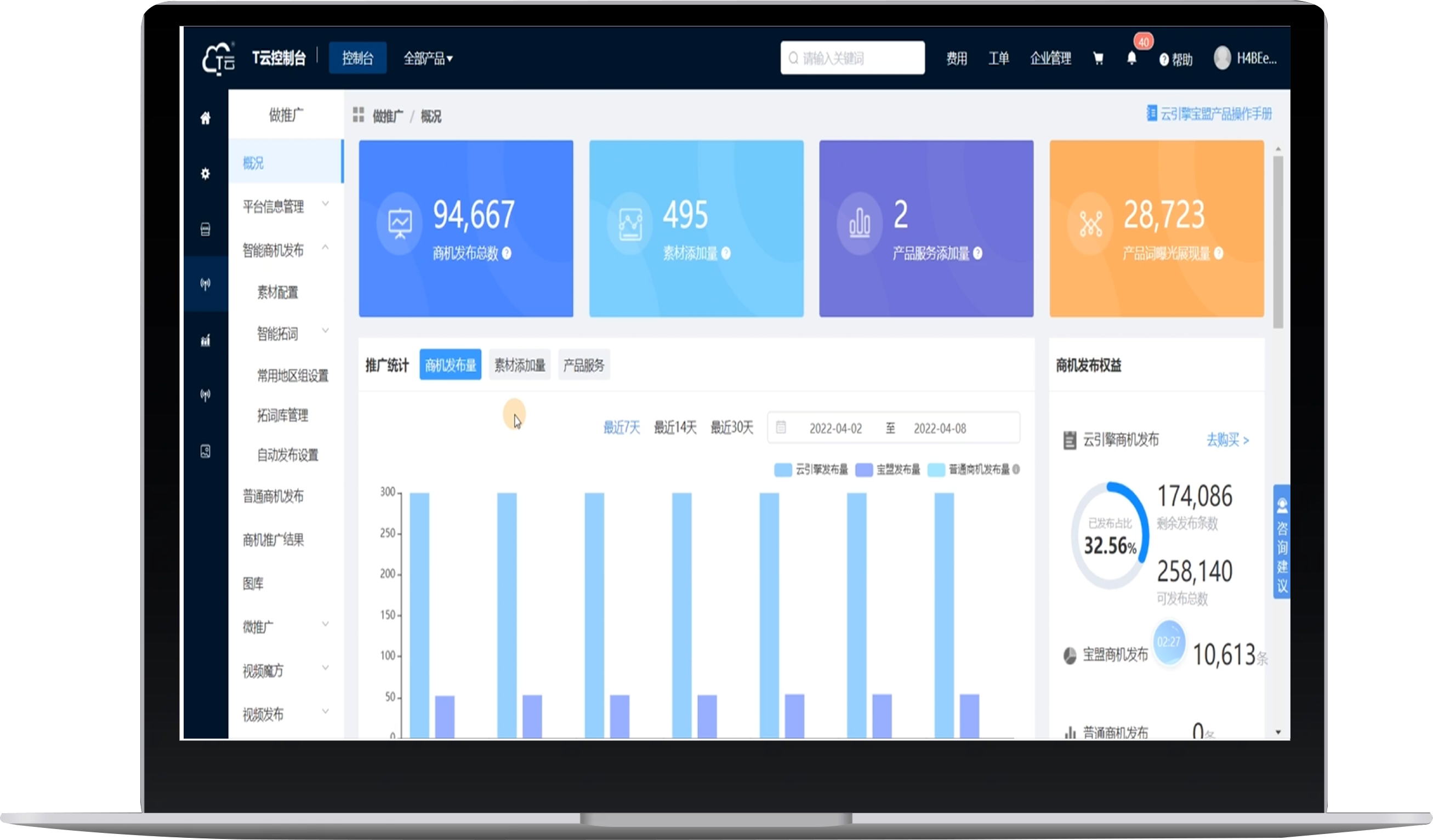The image size is (1433, 840).
Task: Toggle 宝盟发布量 legend series
Action: coord(888,470)
